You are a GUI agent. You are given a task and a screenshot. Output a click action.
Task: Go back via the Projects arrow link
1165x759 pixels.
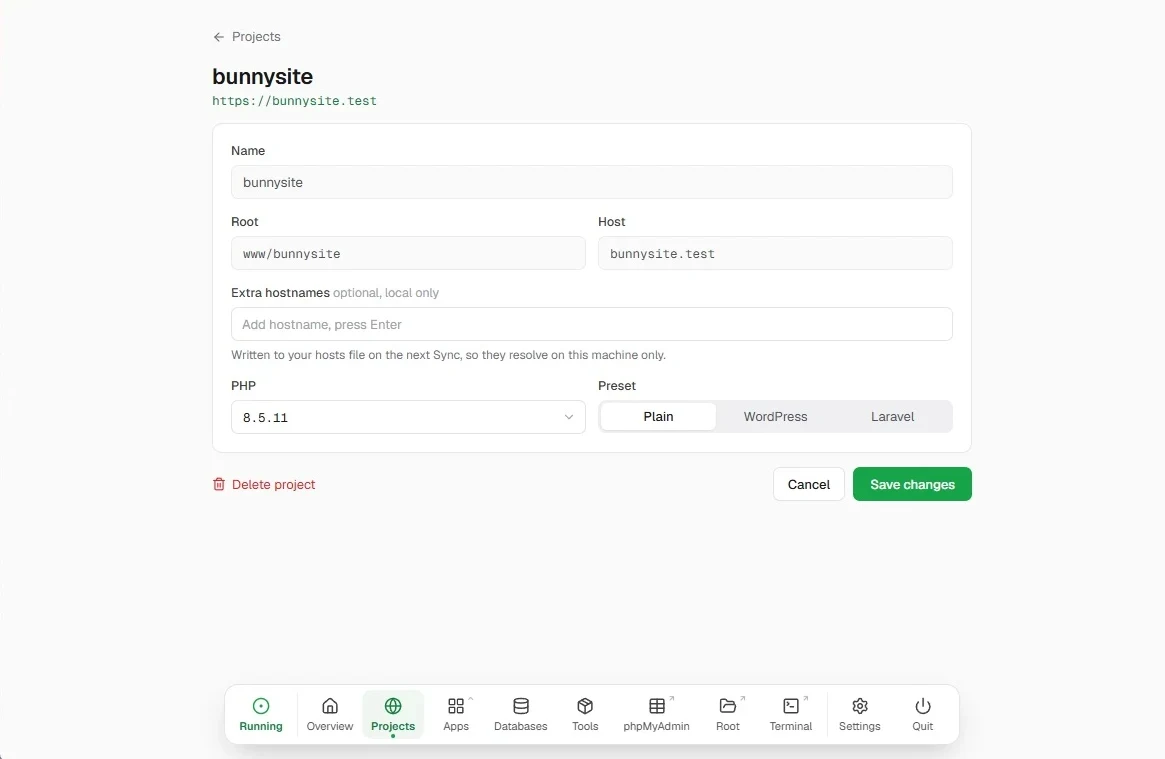pos(246,36)
